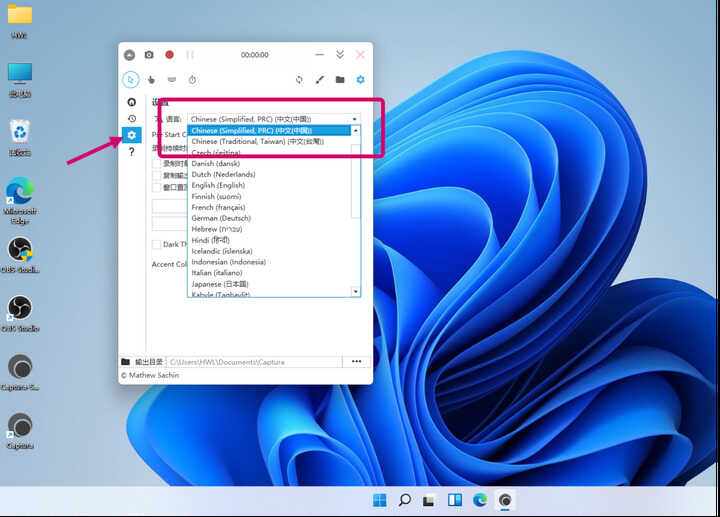Screen dimensions: 720x517
Task: Collapse the language combo box arrow
Action: click(x=354, y=119)
